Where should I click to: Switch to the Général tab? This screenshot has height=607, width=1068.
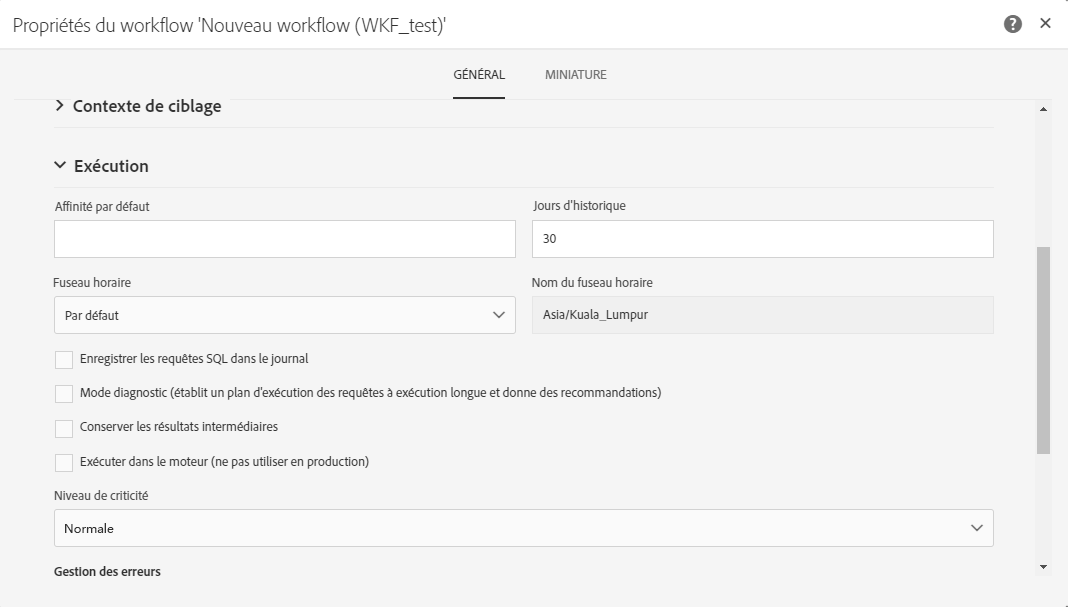coord(479,75)
